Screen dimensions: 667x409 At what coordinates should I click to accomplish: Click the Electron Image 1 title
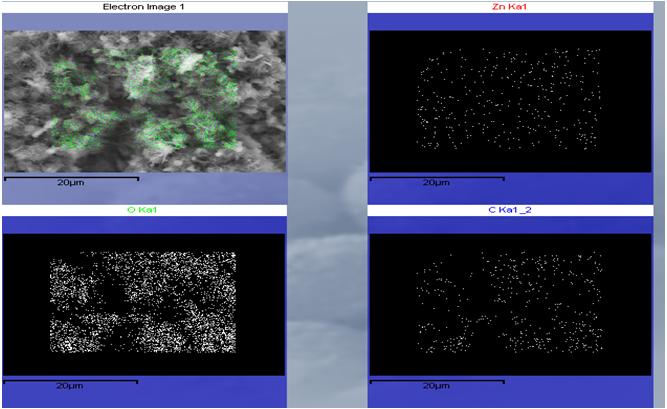(143, 7)
